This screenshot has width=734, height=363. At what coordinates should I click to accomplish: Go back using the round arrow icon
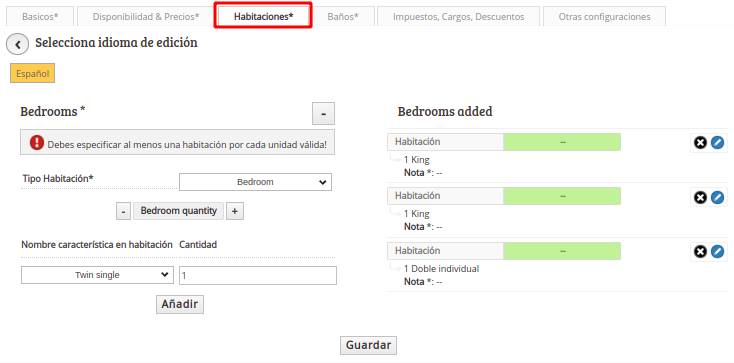(18, 44)
